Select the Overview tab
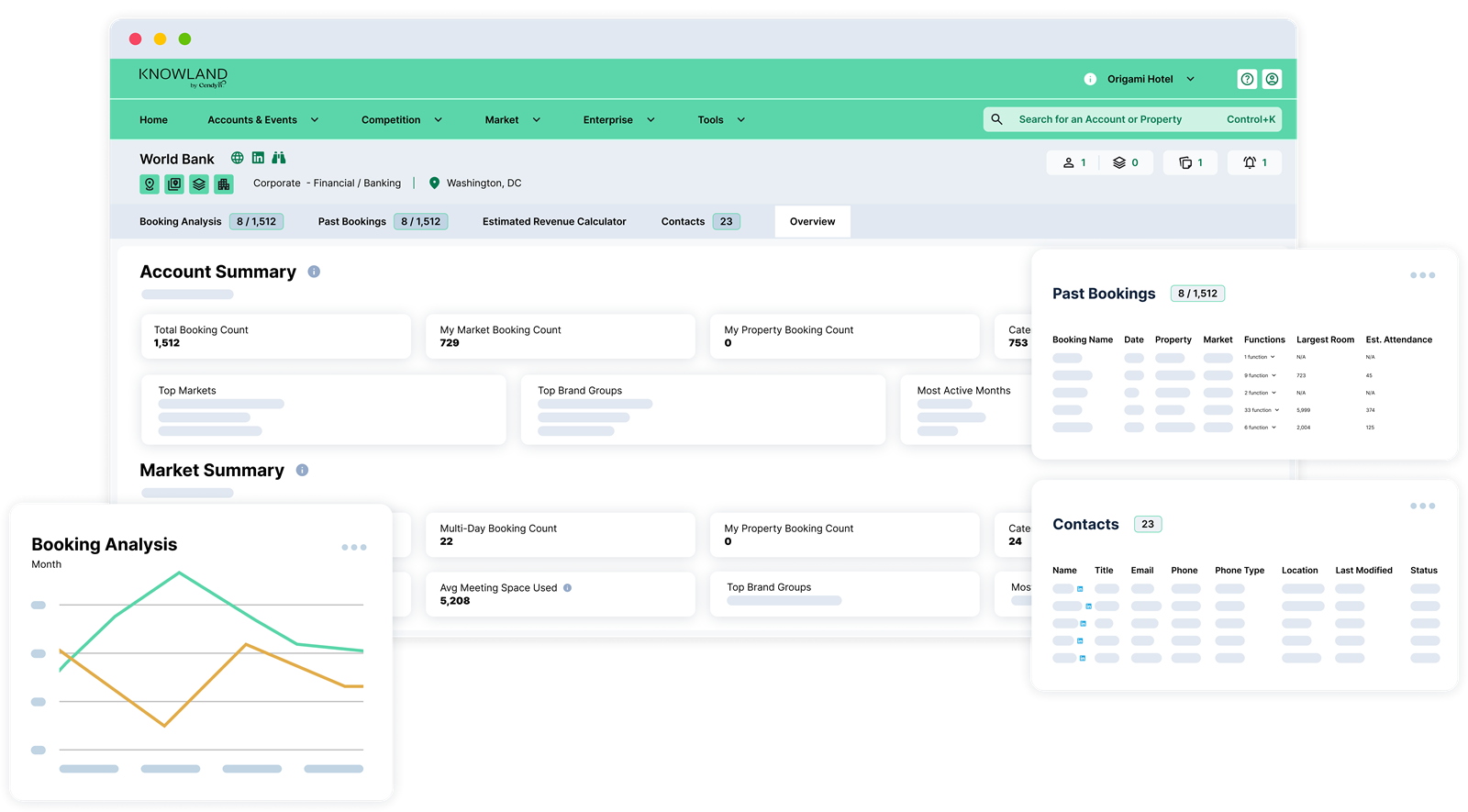This screenshot has height=812, width=1468. 812,222
